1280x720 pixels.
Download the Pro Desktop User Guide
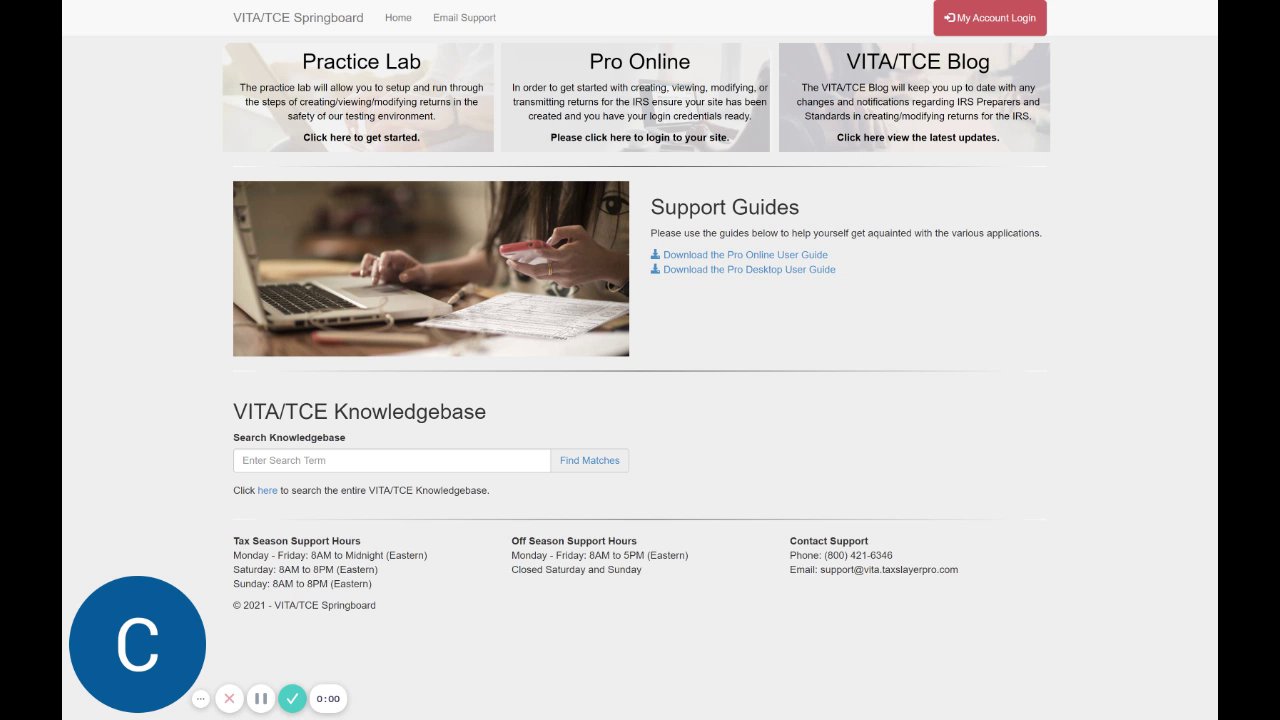749,269
